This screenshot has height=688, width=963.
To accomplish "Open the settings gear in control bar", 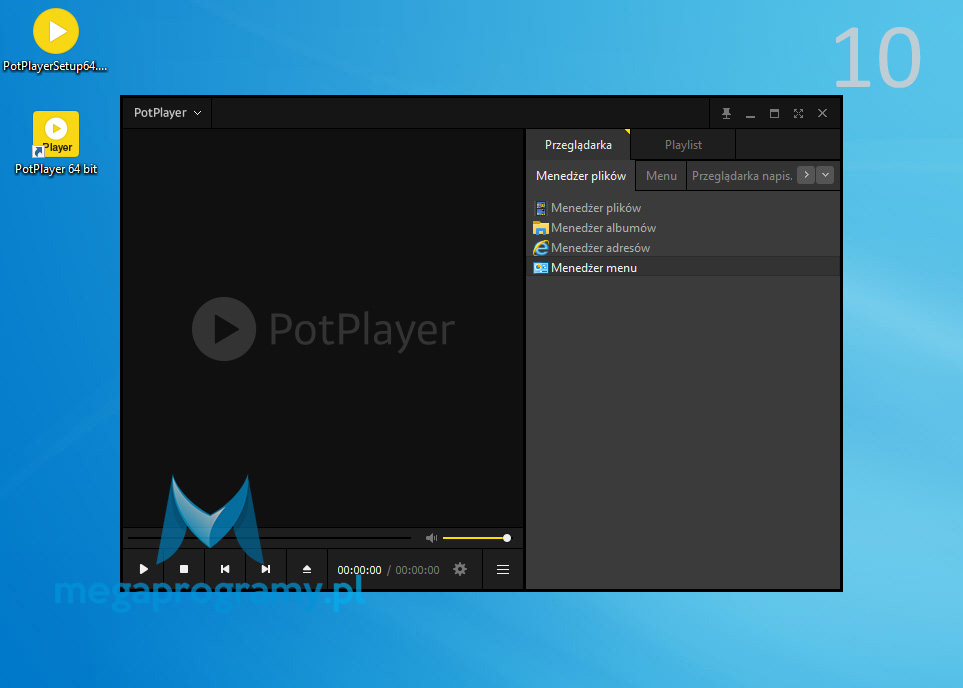I will (459, 569).
